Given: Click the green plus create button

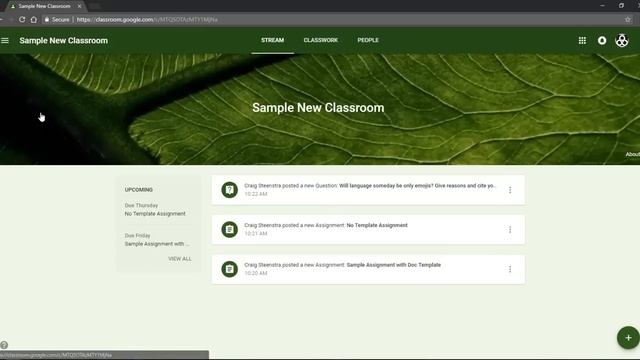Looking at the screenshot, I should tap(628, 338).
